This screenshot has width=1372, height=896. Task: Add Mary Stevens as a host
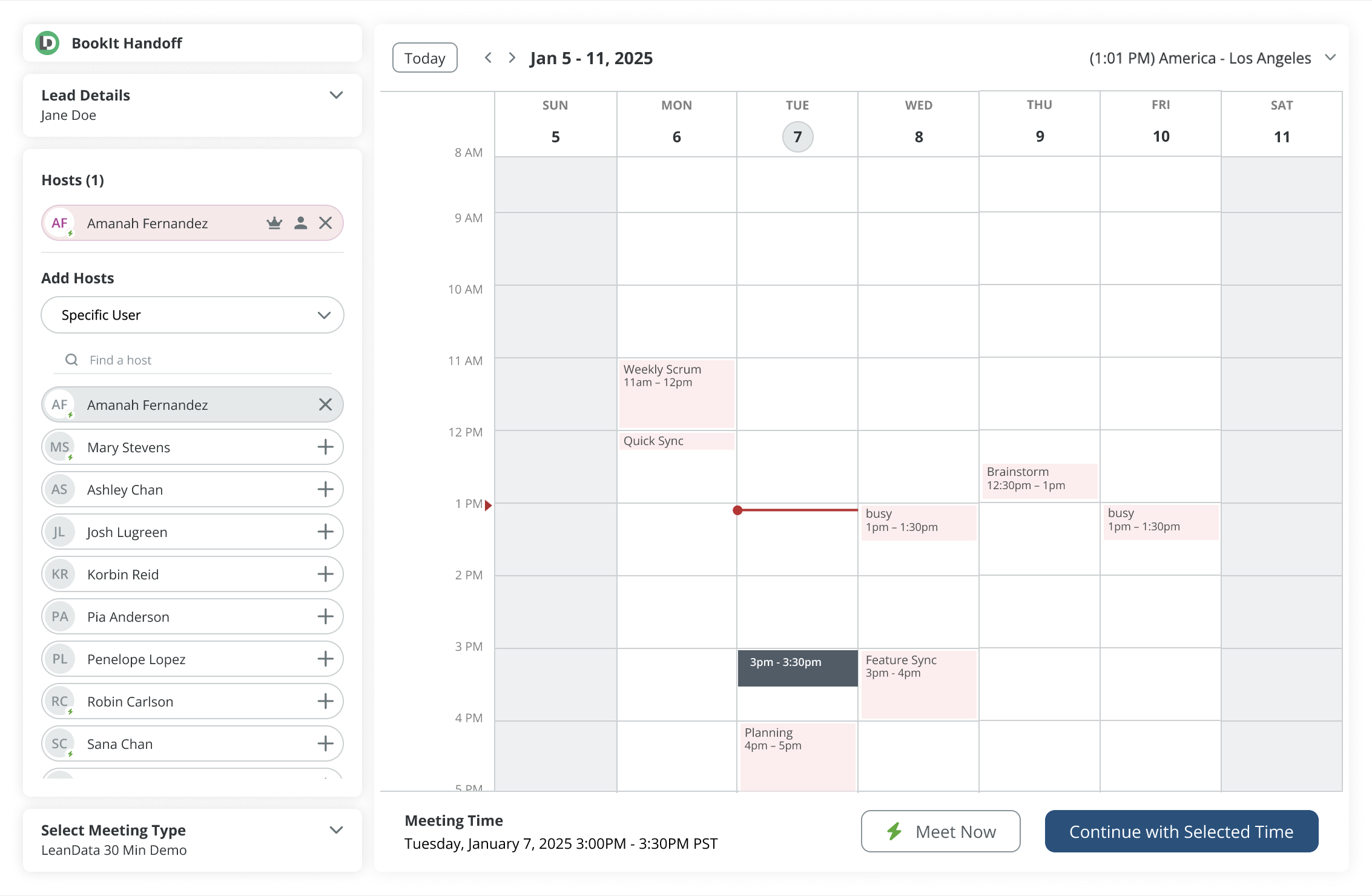326,447
